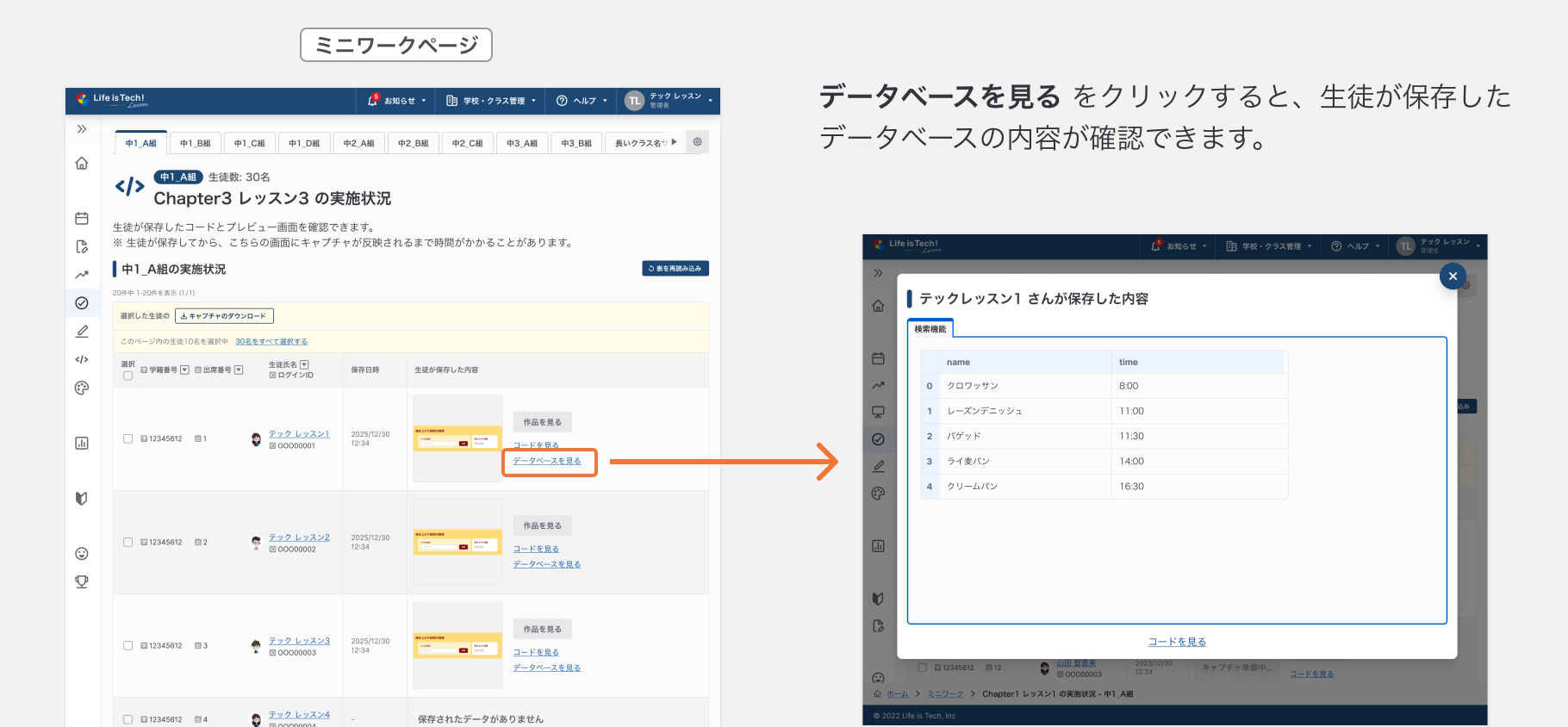Click the palette icon in the right window's sidebar
The width and height of the screenshot is (1568, 727).
click(878, 494)
